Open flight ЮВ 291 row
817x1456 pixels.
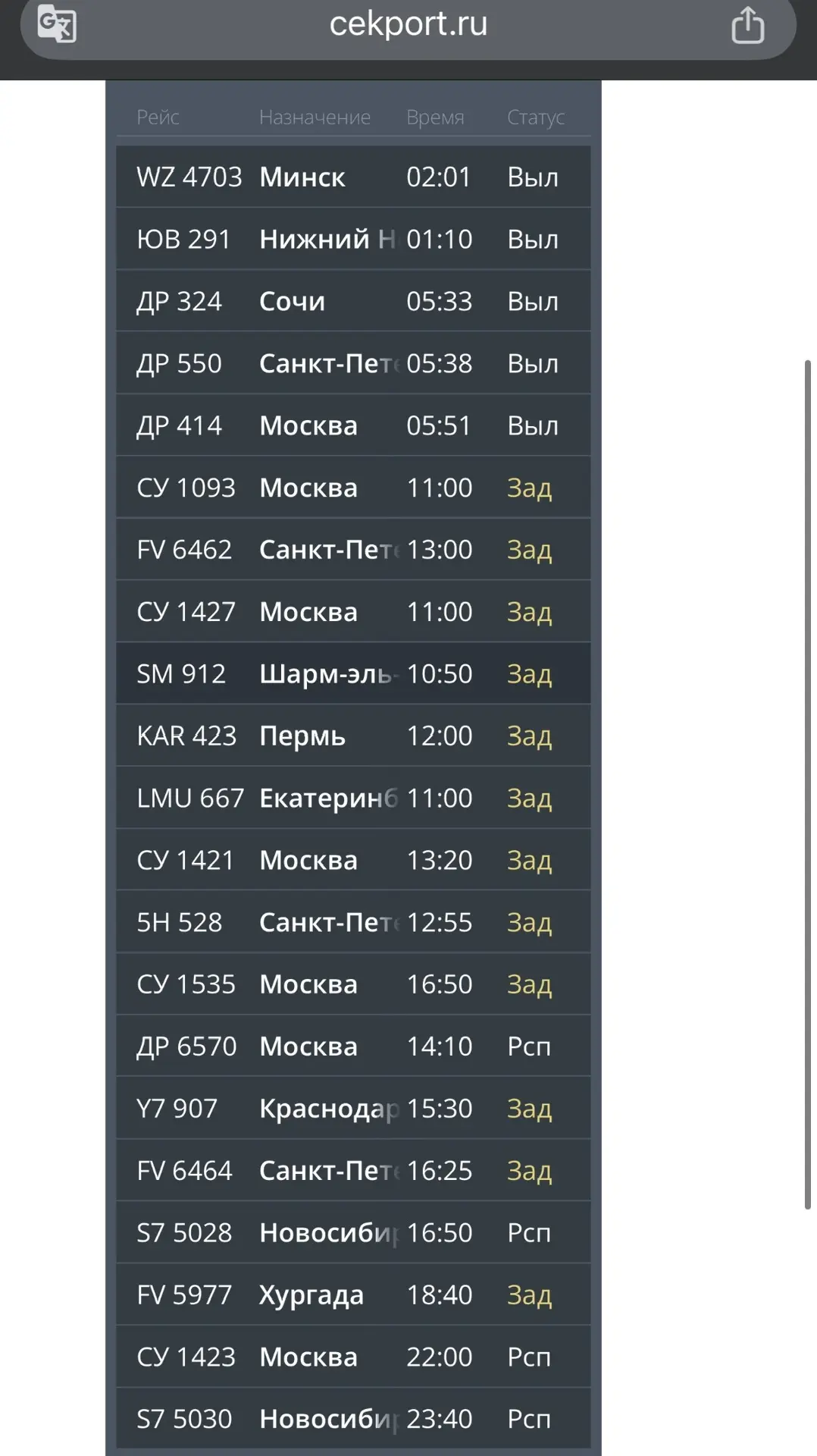(353, 239)
